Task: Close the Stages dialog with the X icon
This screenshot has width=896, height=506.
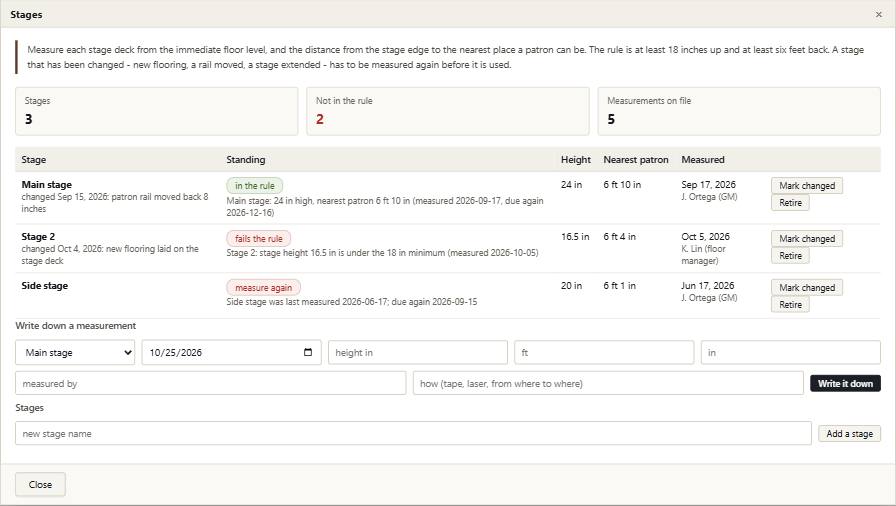Action: pyautogui.click(x=878, y=15)
